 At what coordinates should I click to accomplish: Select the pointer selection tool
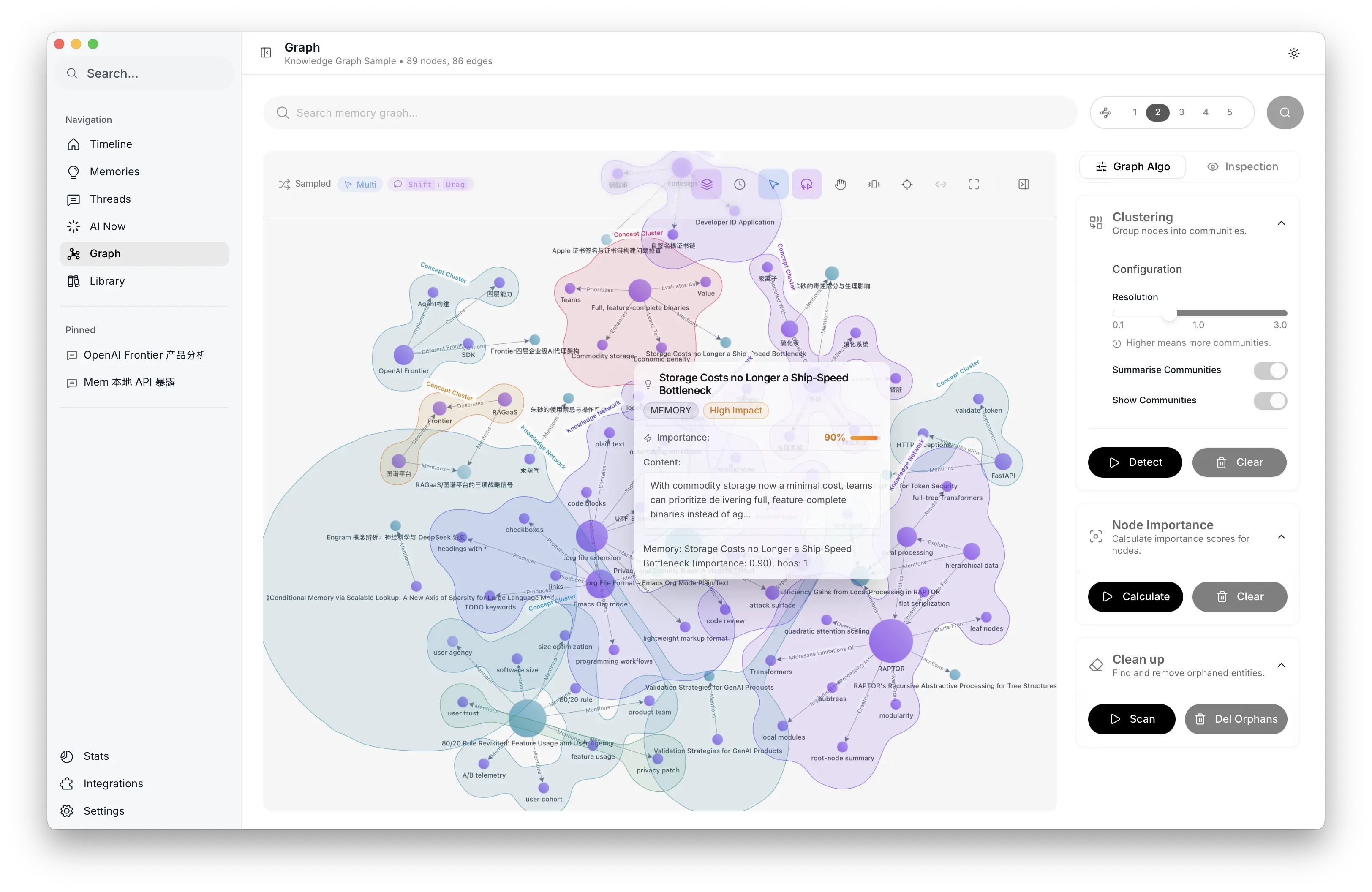coord(773,185)
